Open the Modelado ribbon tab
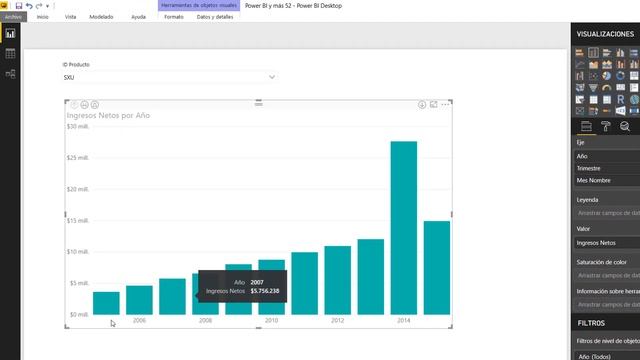Viewport: 640px width, 360px height. (101, 17)
